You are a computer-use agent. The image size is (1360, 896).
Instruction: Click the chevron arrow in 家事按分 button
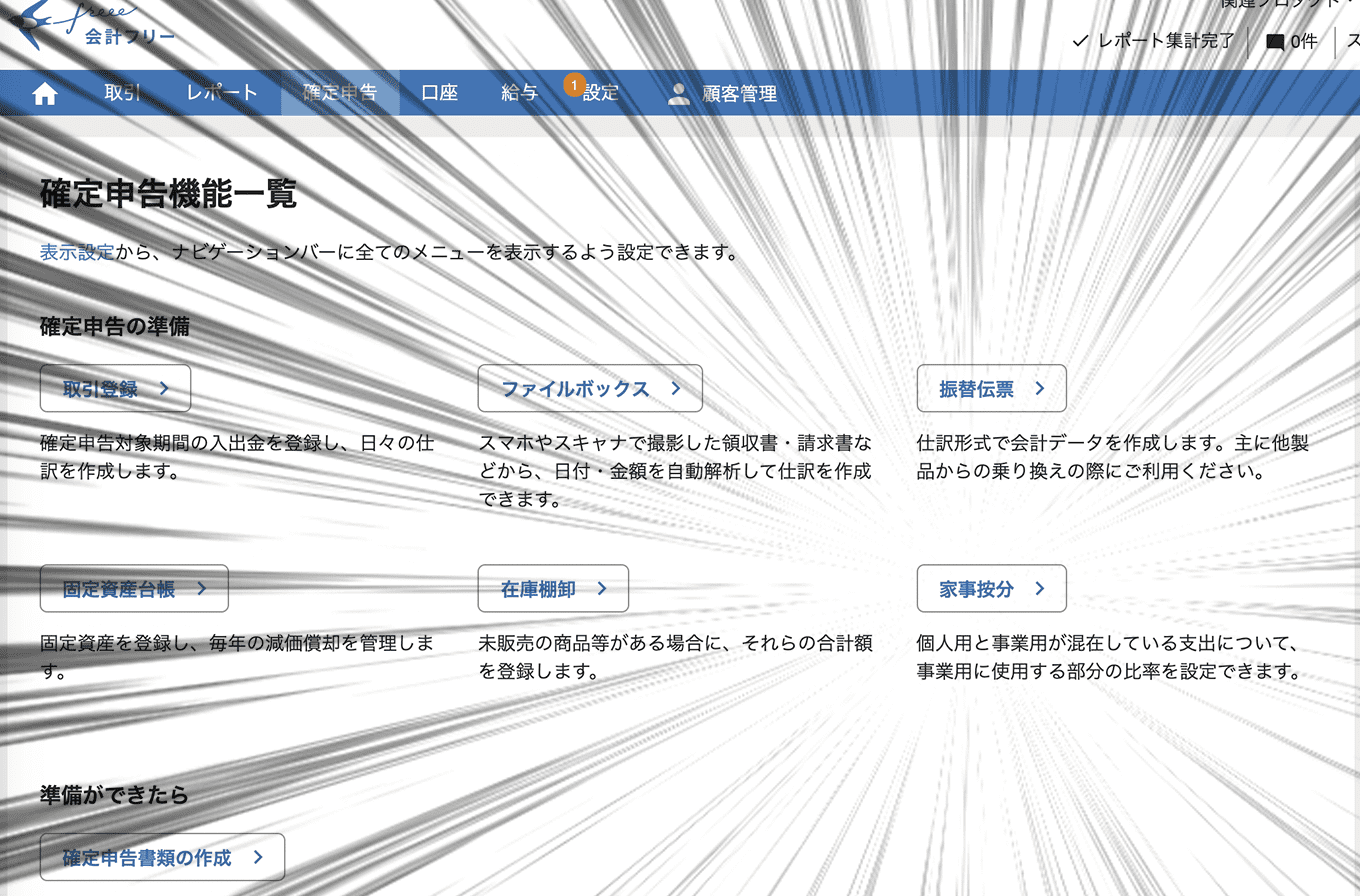(1040, 589)
